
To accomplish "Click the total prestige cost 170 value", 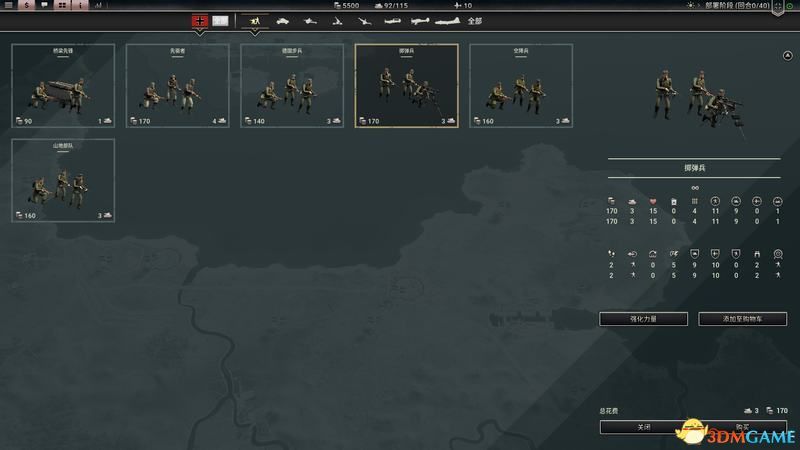I will coord(782,411).
